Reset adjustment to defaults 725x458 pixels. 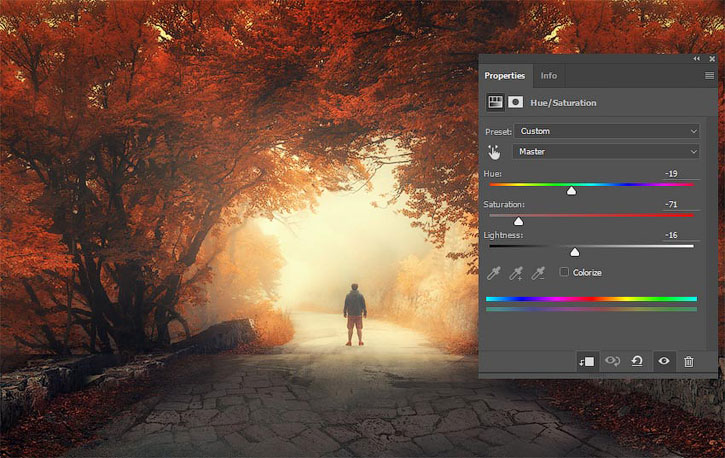[637, 361]
